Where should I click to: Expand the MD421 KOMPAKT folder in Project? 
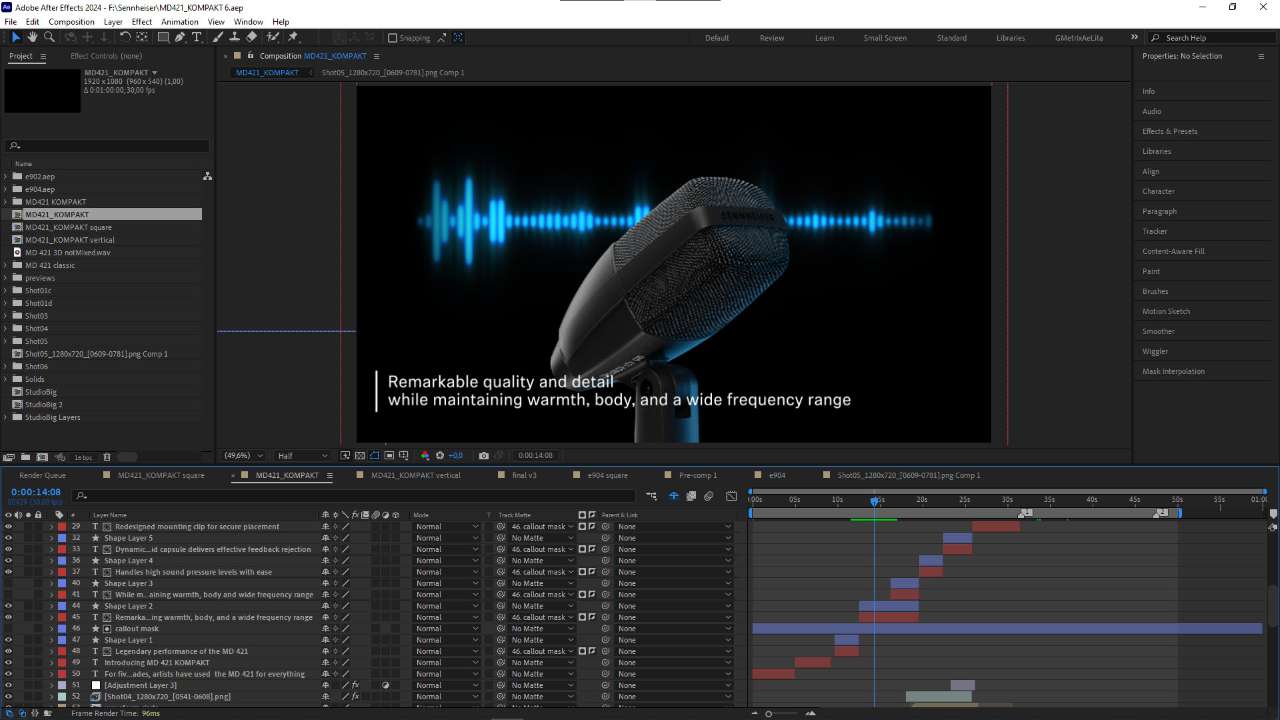pos(5,202)
